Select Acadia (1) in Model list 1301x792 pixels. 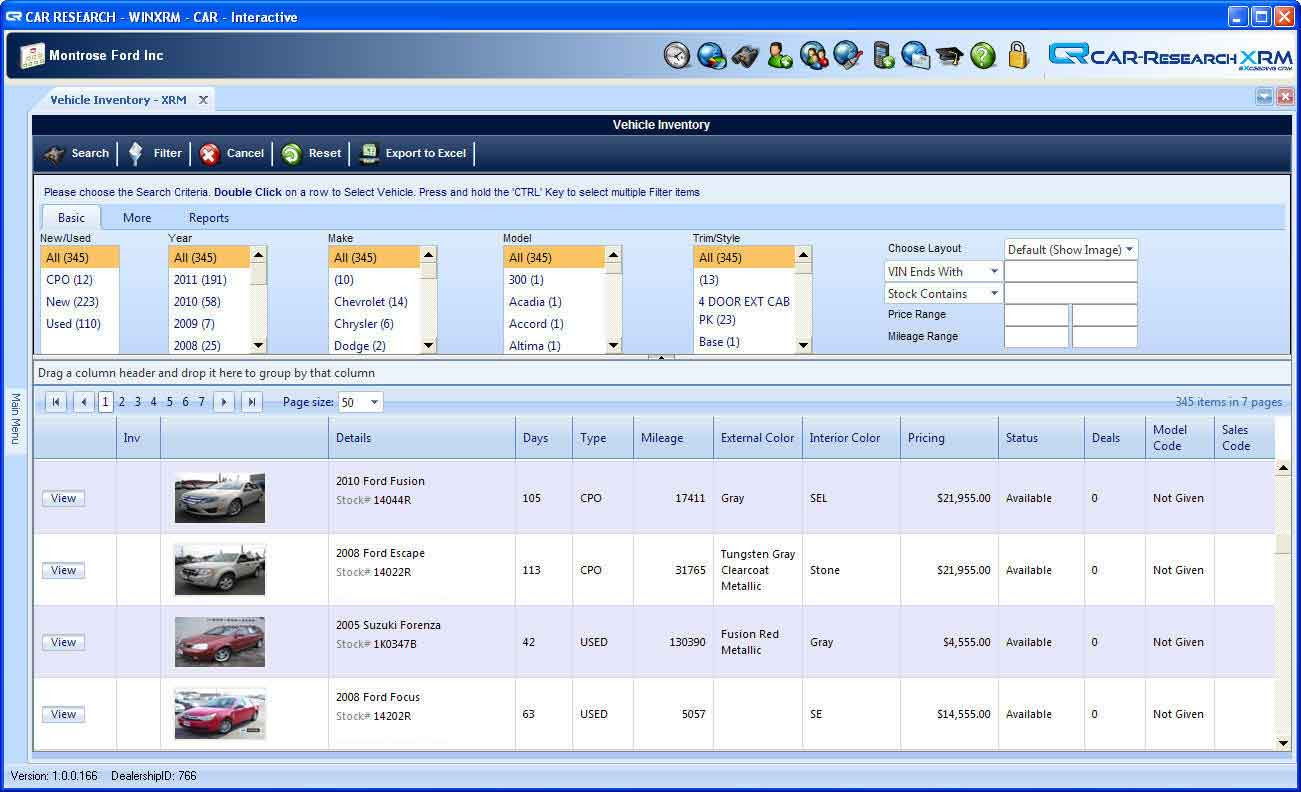pyautogui.click(x=554, y=302)
